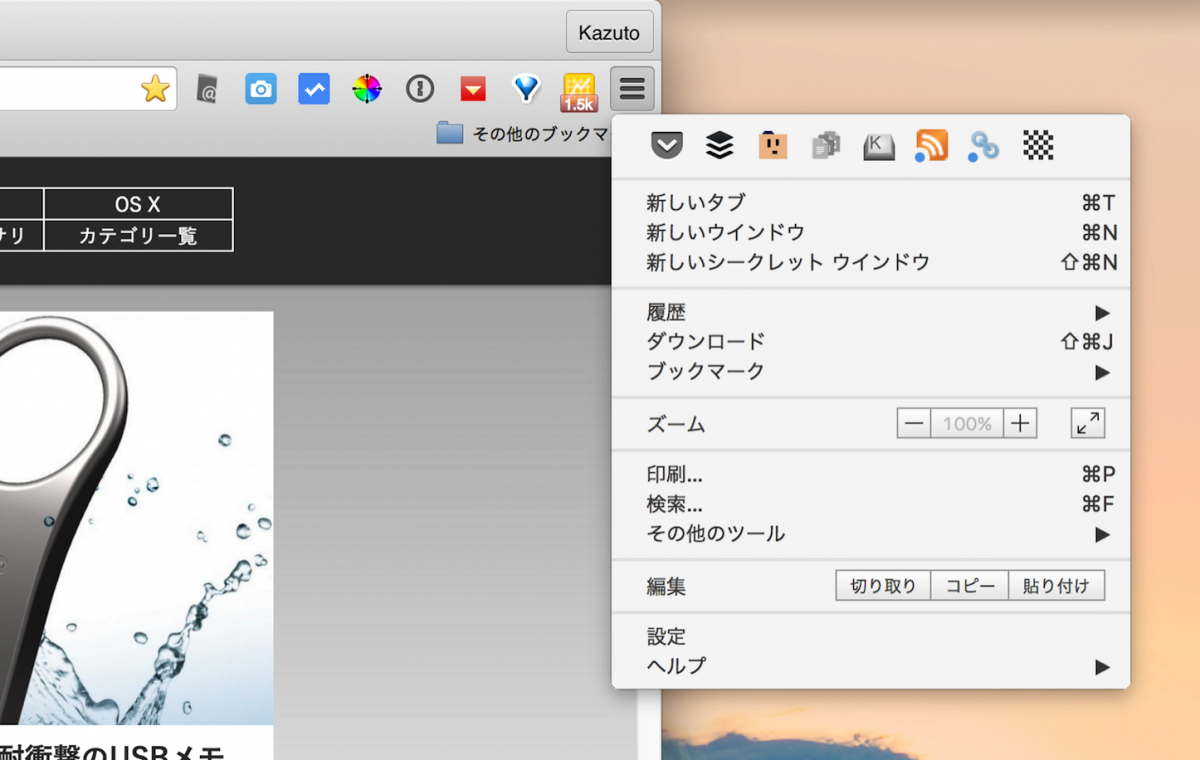Subscribe via the RSS feed icon

tap(931, 146)
